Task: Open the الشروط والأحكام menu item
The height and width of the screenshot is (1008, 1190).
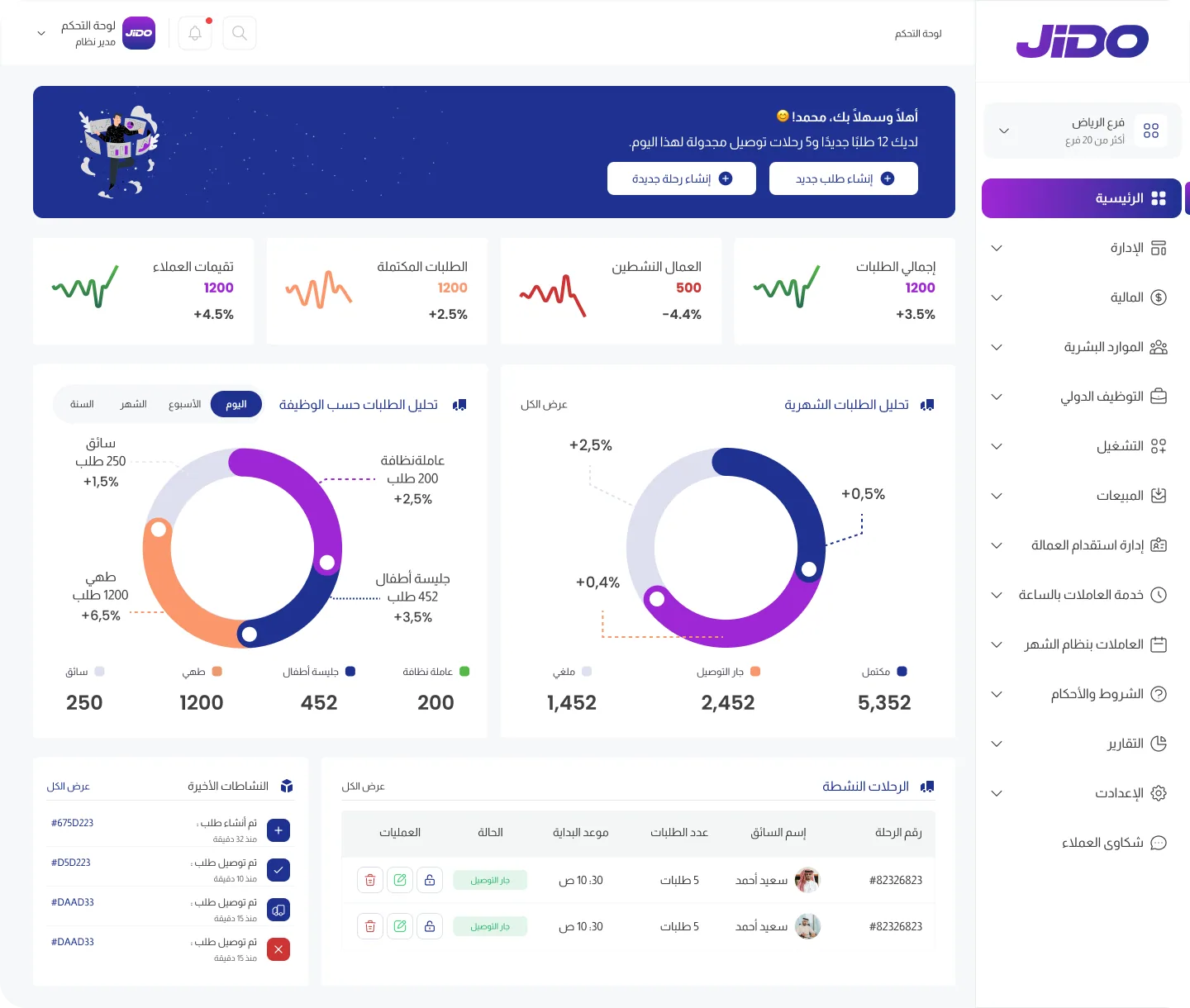Action: [x=1082, y=694]
